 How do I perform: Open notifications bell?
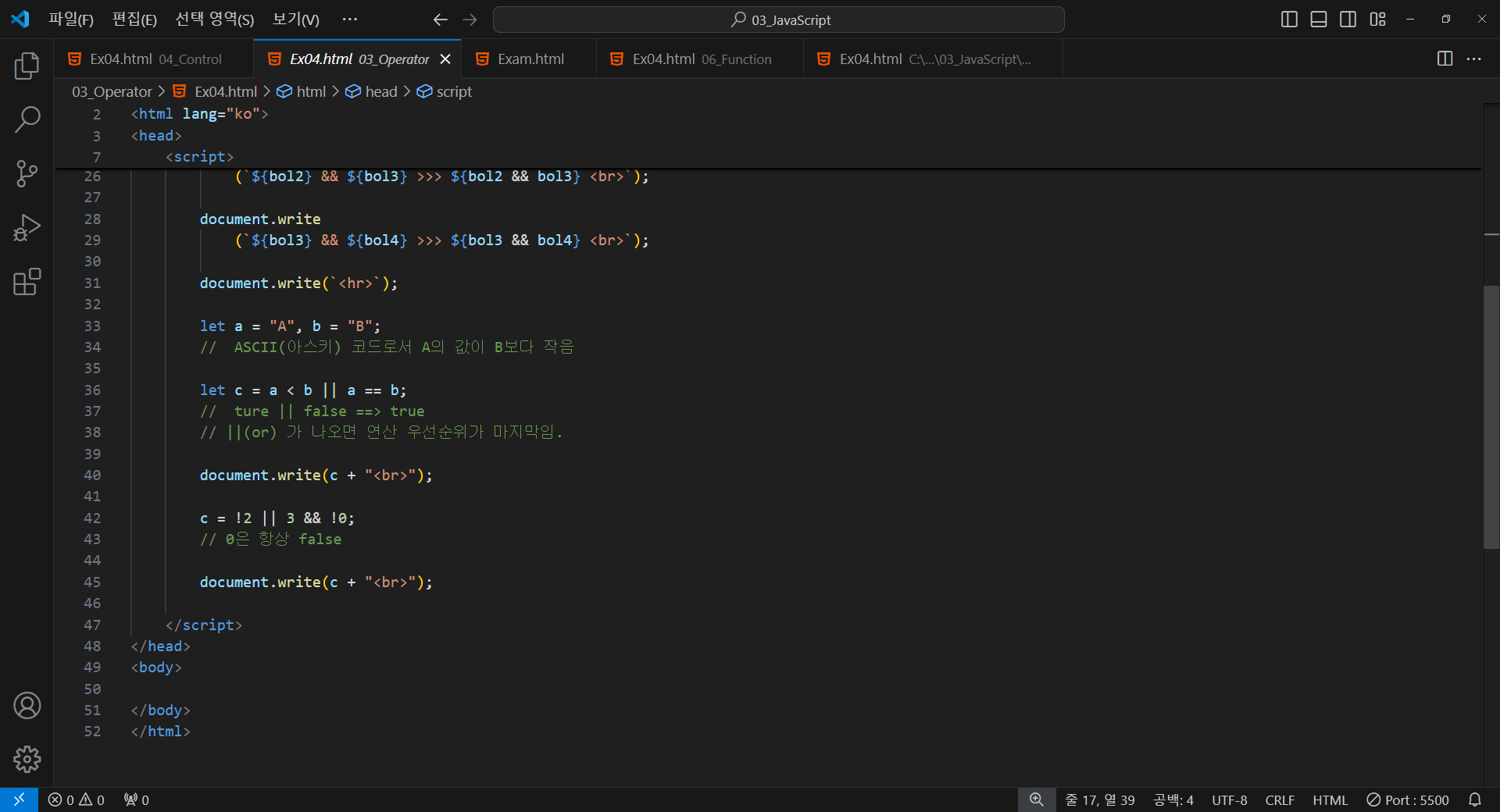tap(1475, 800)
